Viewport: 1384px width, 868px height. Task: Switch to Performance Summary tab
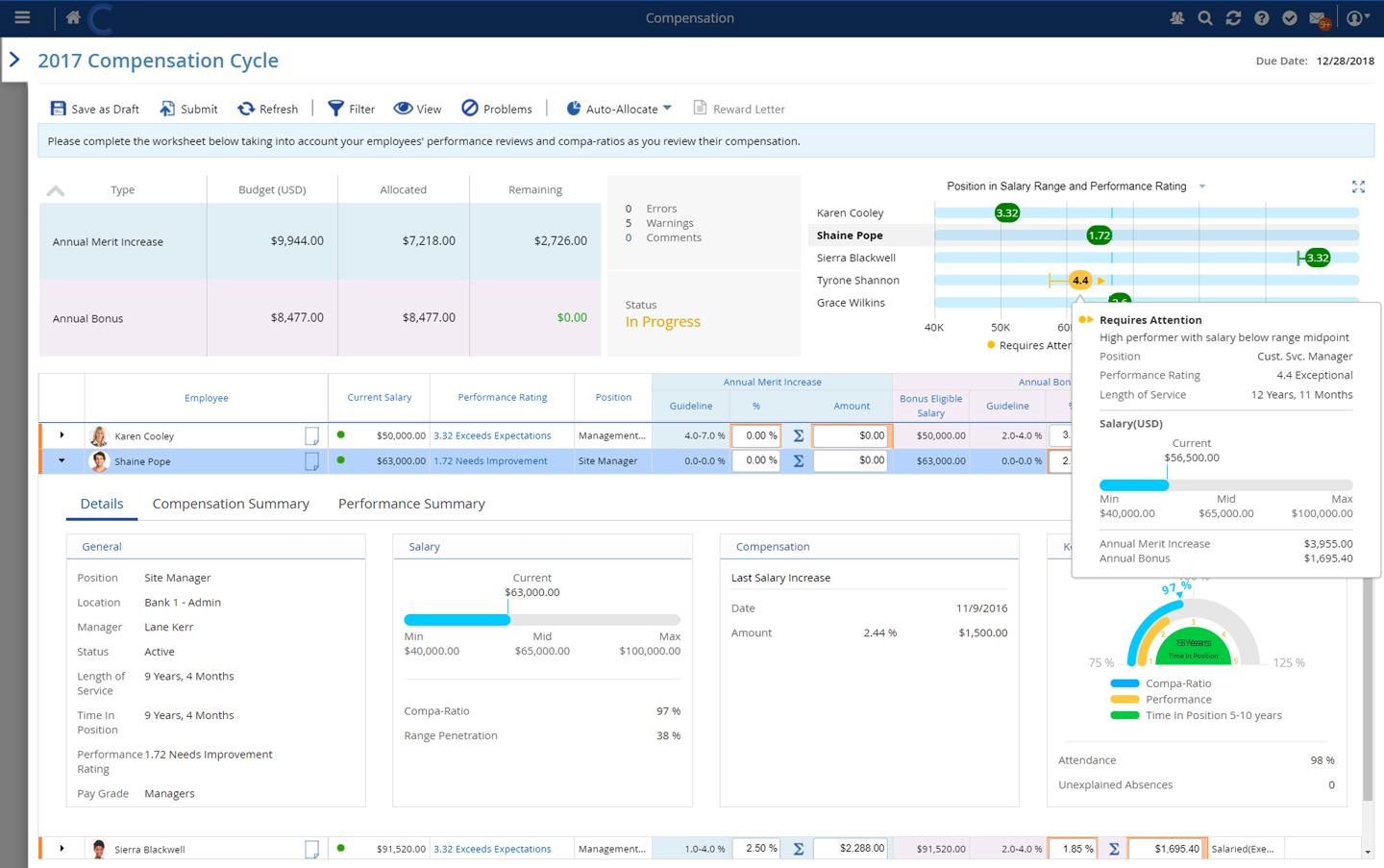click(411, 504)
